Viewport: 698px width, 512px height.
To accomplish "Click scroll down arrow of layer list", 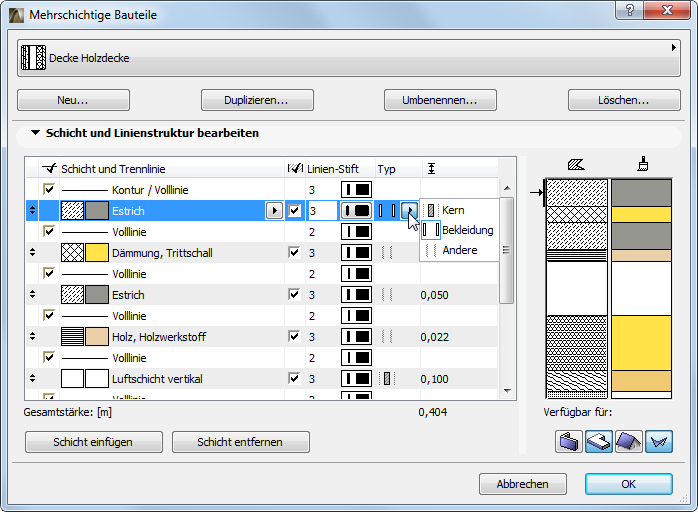I will 507,390.
